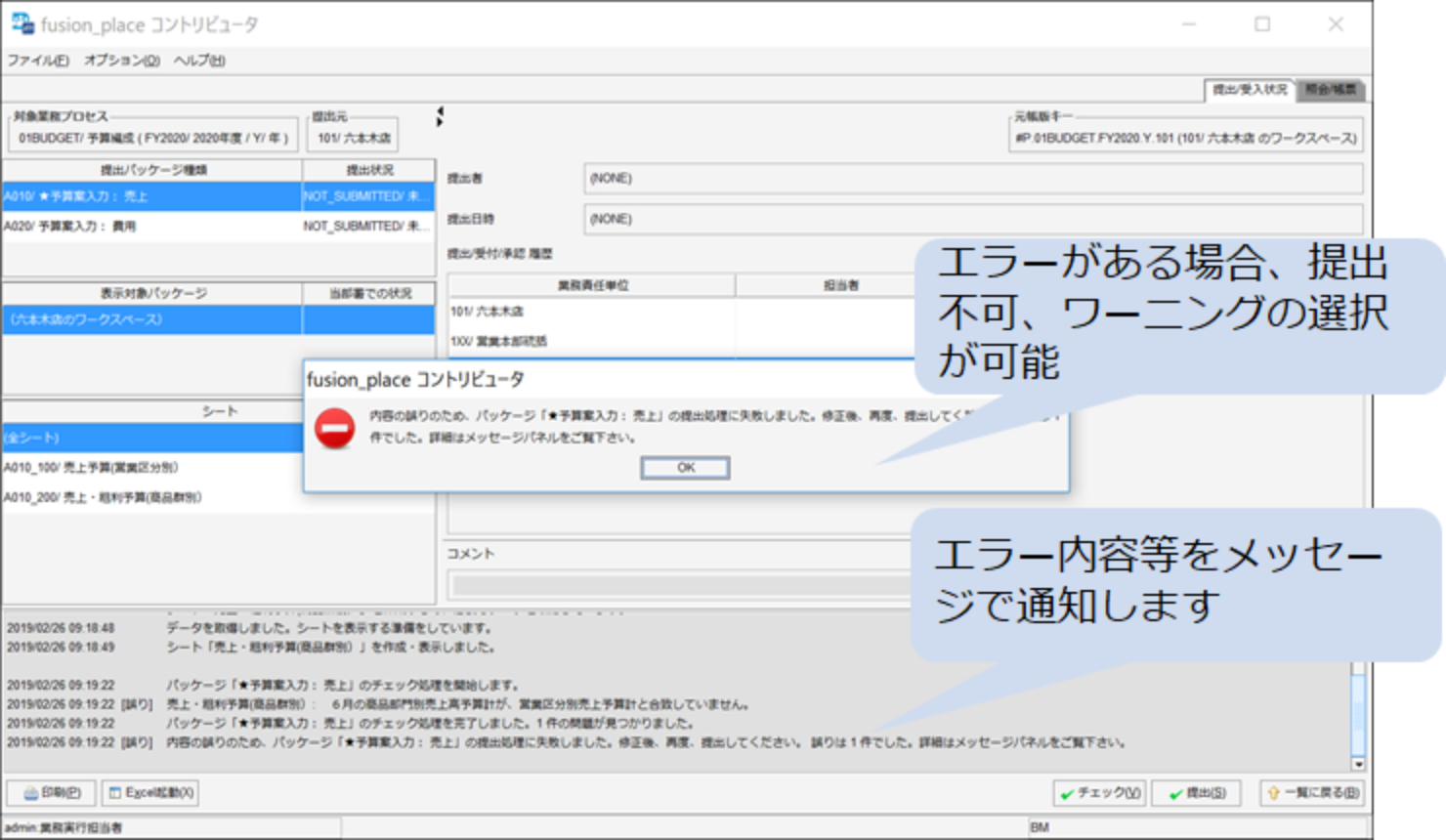Click 提出パッケージ種類 column header
This screenshot has height=840, width=1446.
[152, 170]
